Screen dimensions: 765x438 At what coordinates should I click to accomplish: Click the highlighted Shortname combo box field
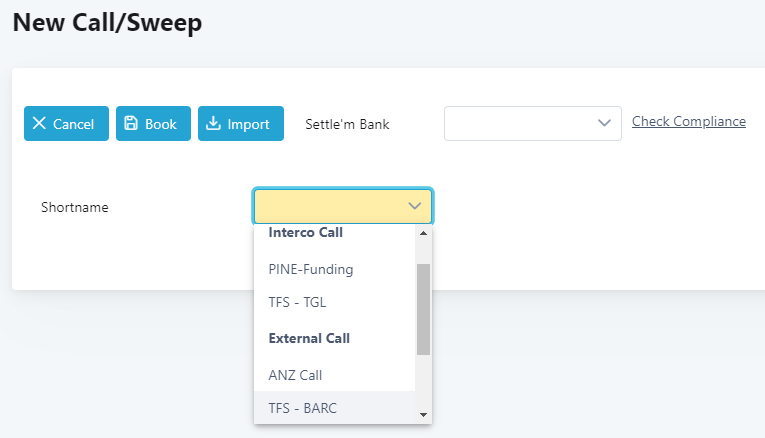(330, 206)
